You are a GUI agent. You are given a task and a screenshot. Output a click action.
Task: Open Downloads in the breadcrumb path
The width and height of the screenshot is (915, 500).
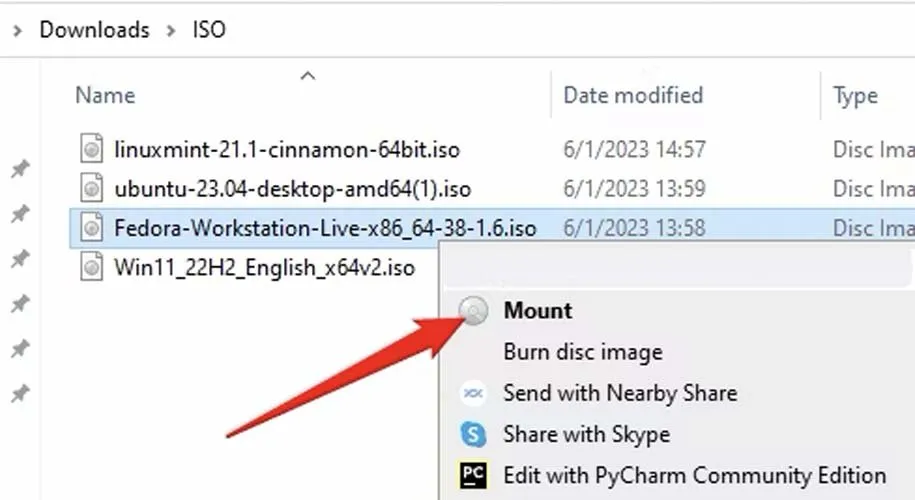pos(94,30)
